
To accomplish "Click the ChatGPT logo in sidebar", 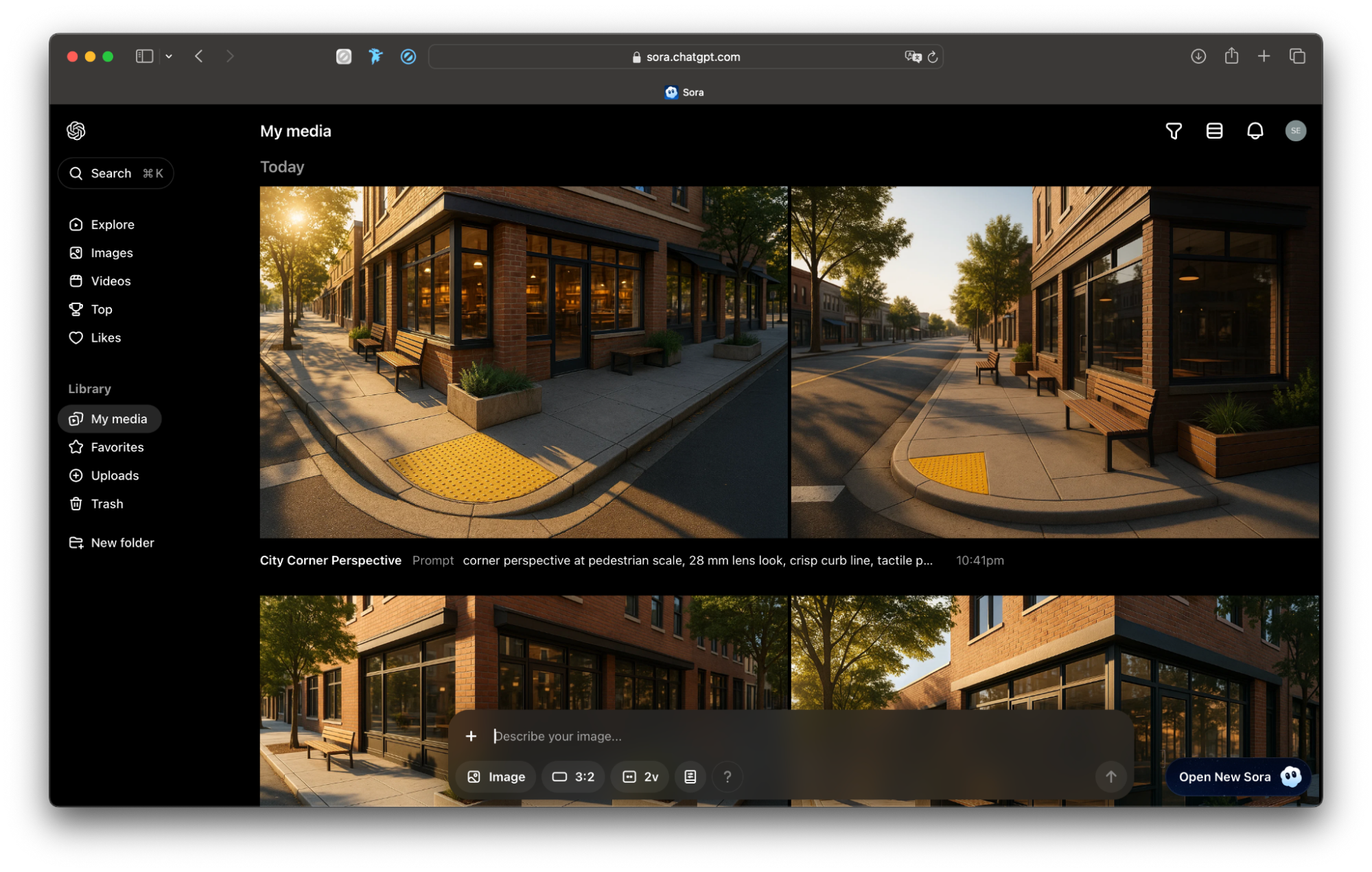I will point(76,130).
